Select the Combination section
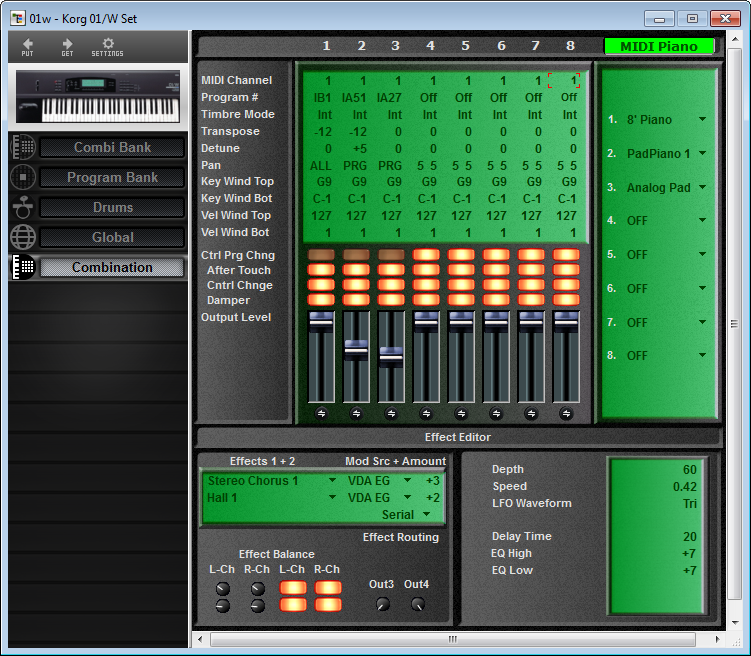The image size is (751, 656). pyautogui.click(x=112, y=267)
